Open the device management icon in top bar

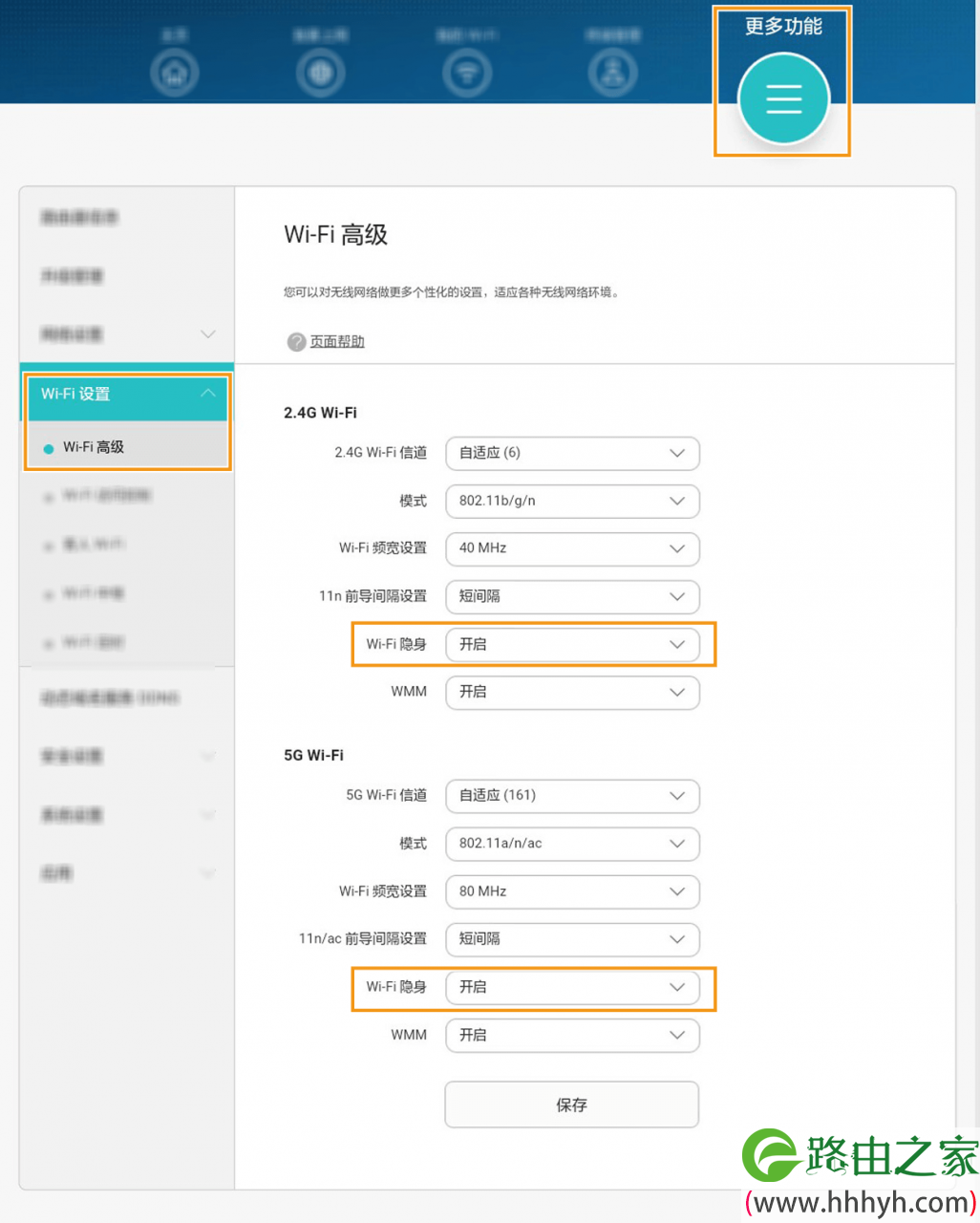coord(612,74)
